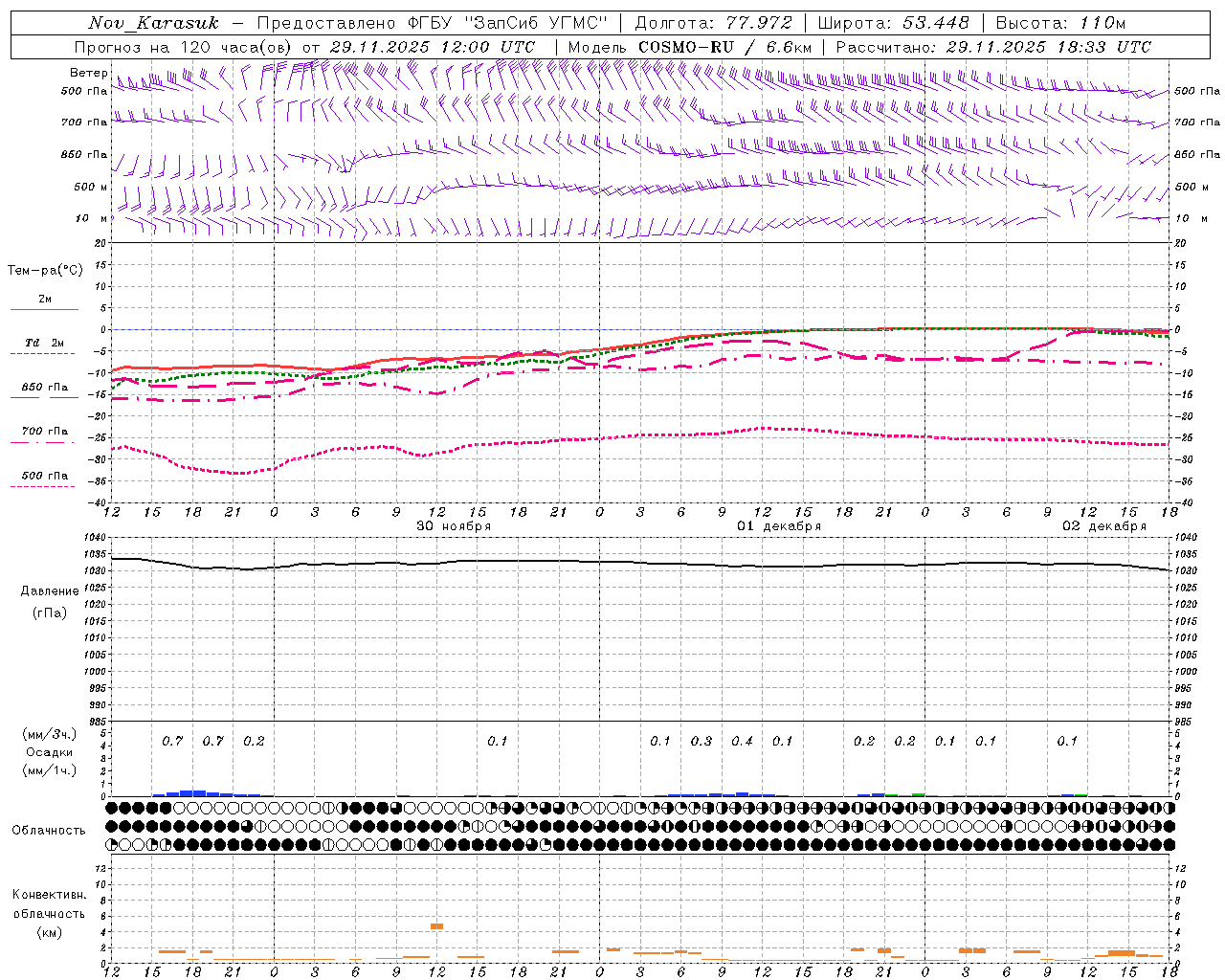Screen dimensions: 1225x980
Task: Click the Конвективн. облачность panel label
Action: point(49,903)
